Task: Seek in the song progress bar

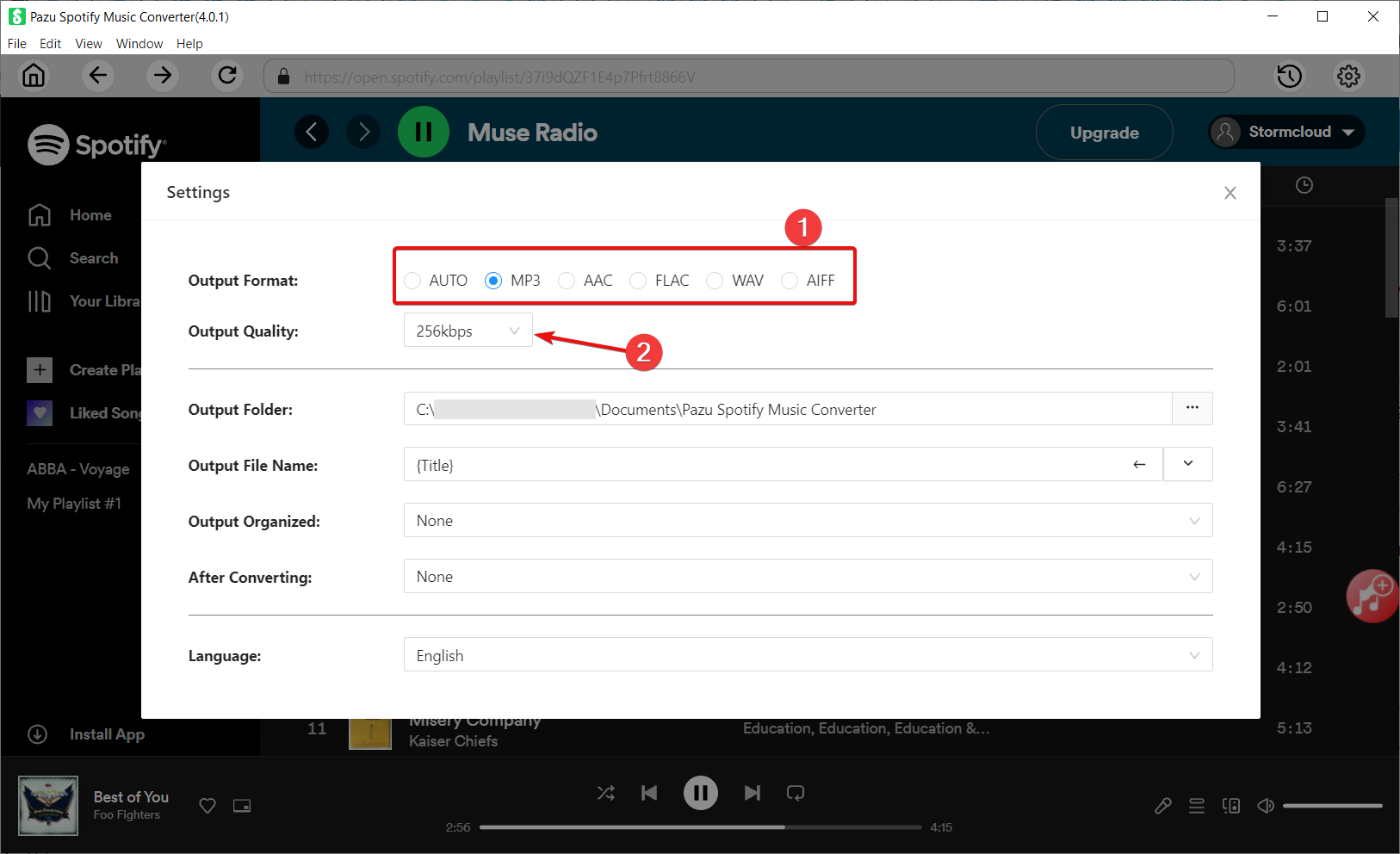Action: pyautogui.click(x=701, y=827)
